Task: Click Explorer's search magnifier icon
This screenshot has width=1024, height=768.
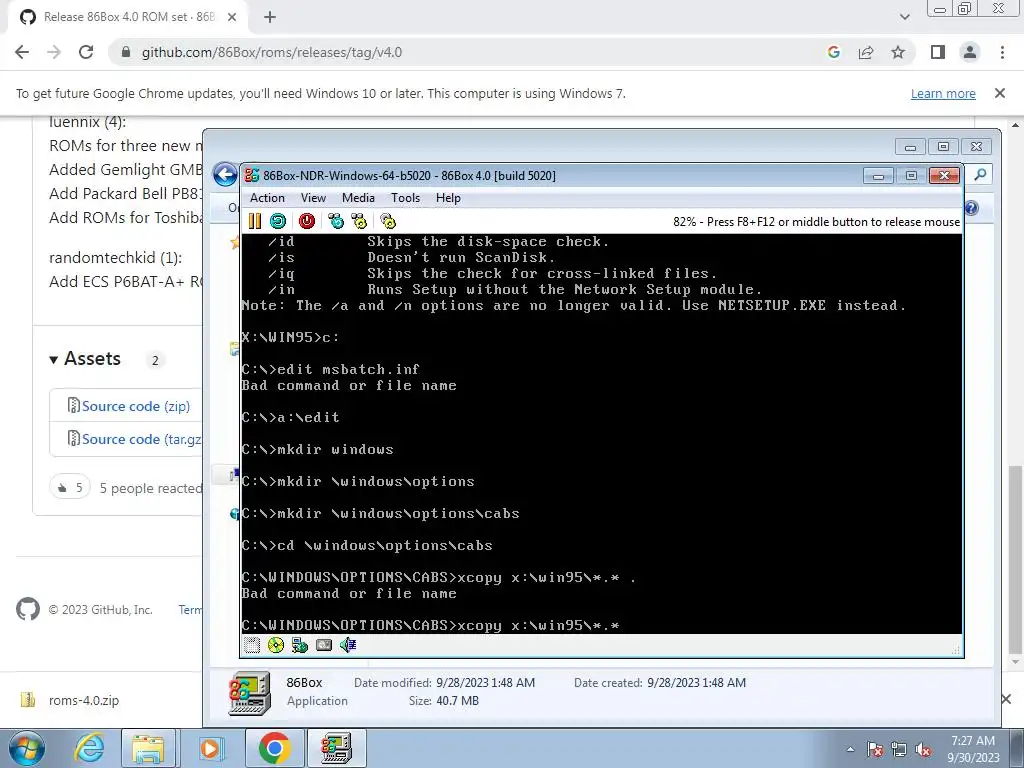Action: 980,174
